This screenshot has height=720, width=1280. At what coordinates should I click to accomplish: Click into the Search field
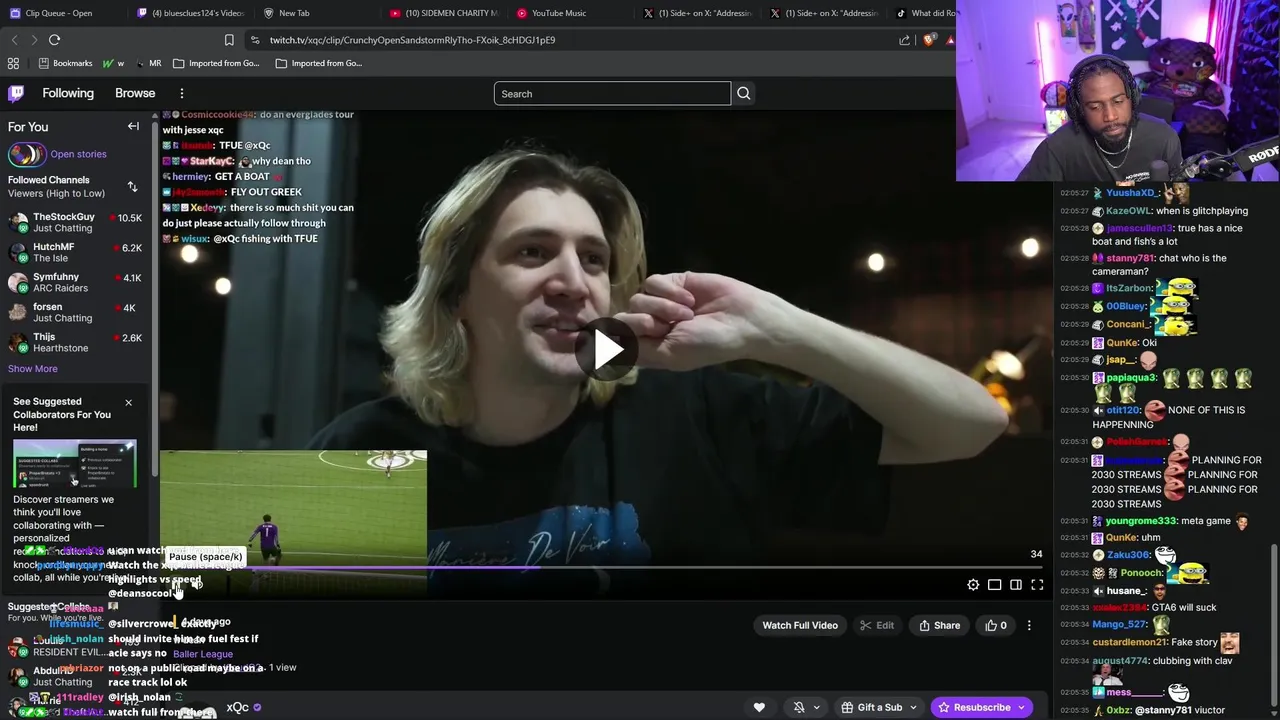pyautogui.click(x=612, y=93)
